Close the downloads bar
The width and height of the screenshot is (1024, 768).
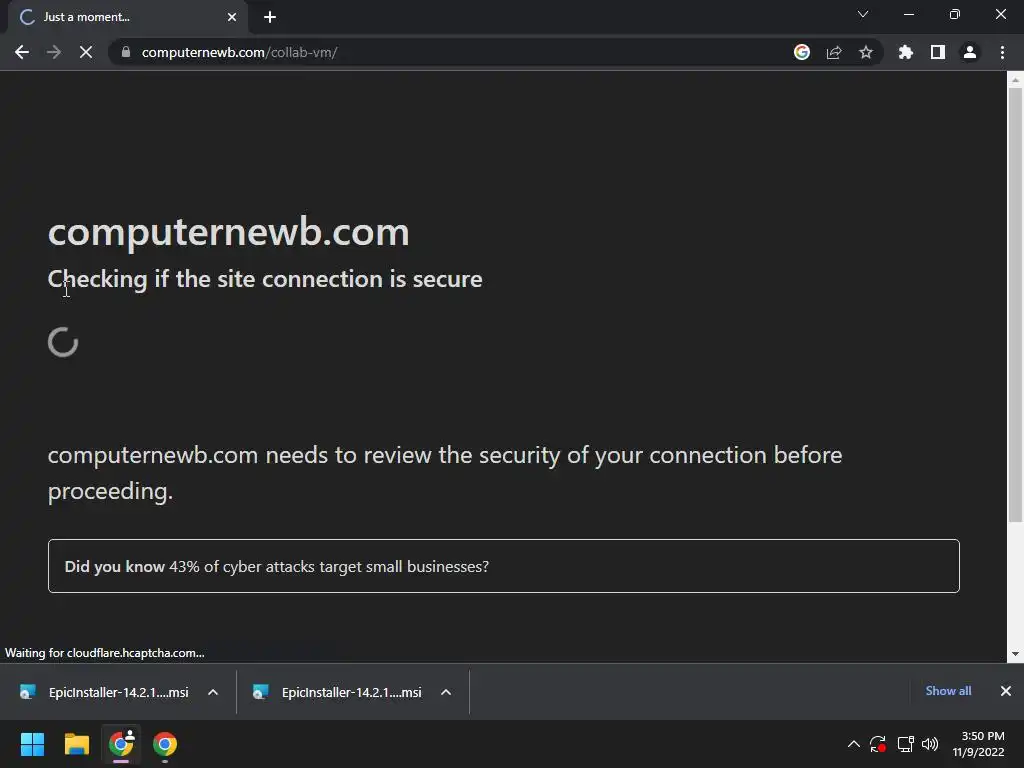click(x=1006, y=691)
